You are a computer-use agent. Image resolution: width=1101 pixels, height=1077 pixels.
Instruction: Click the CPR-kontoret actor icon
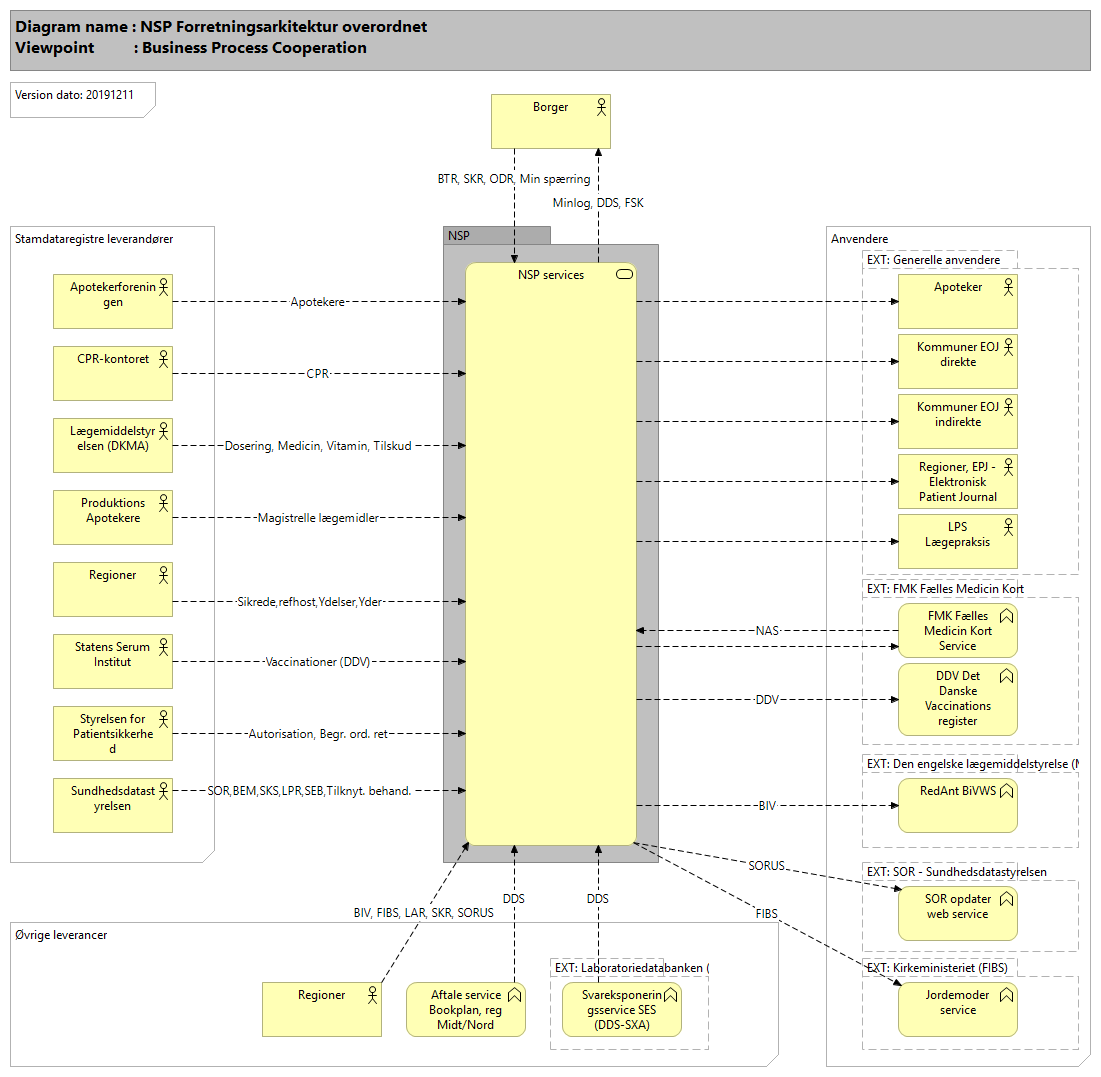(163, 359)
